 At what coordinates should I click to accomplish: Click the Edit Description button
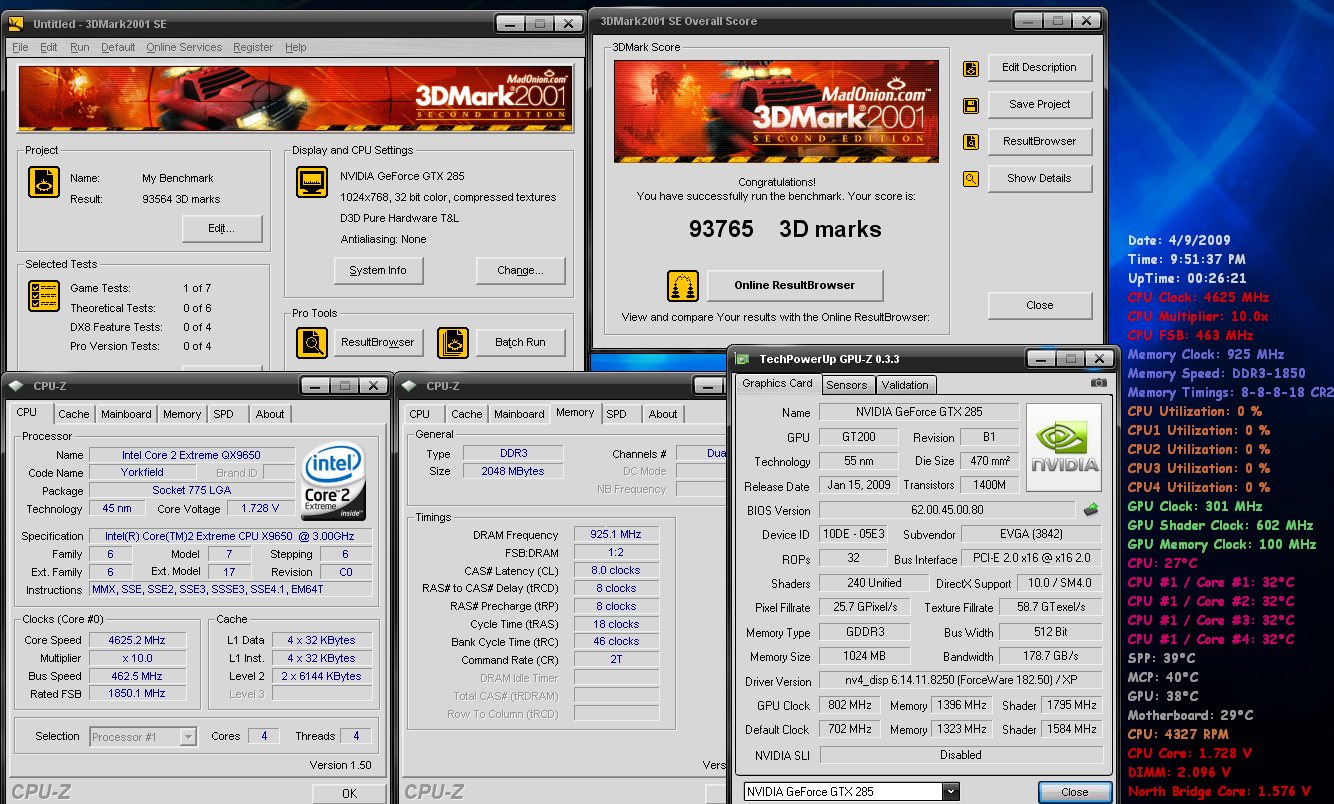coord(1040,68)
